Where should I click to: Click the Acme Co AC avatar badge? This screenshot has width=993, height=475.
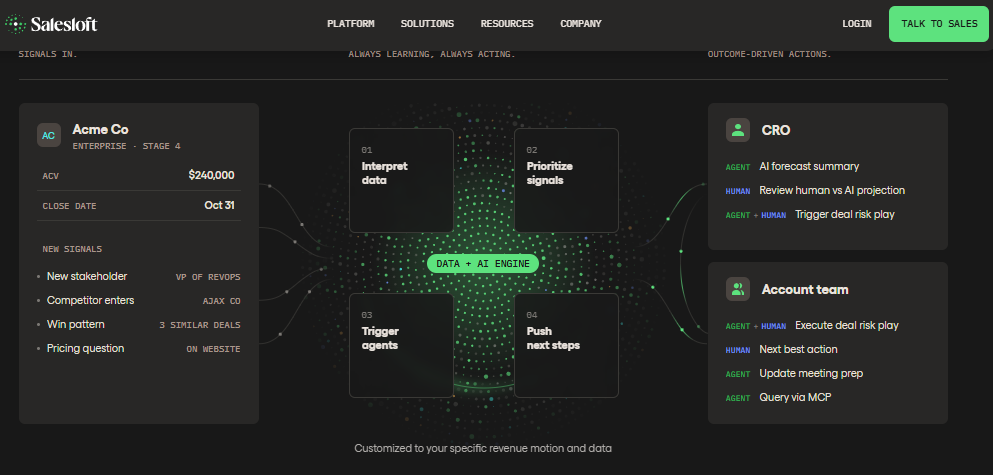[49, 136]
